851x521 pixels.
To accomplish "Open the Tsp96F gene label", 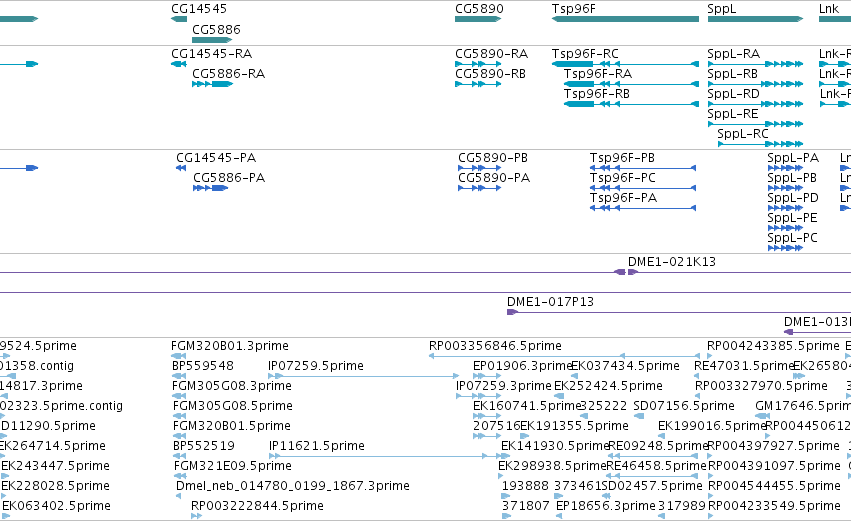I will (x=573, y=9).
